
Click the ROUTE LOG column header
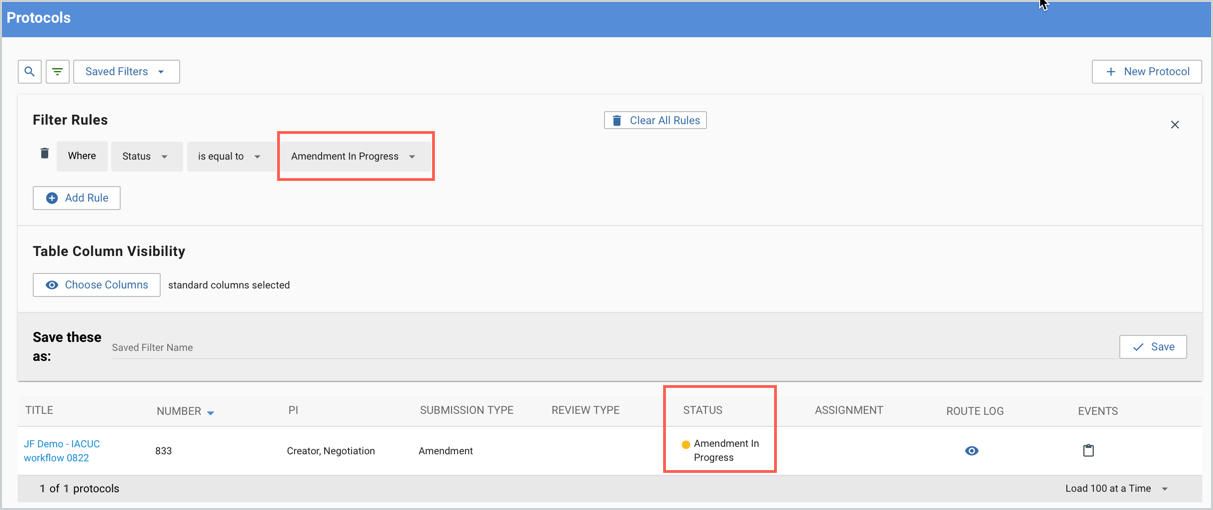click(975, 411)
